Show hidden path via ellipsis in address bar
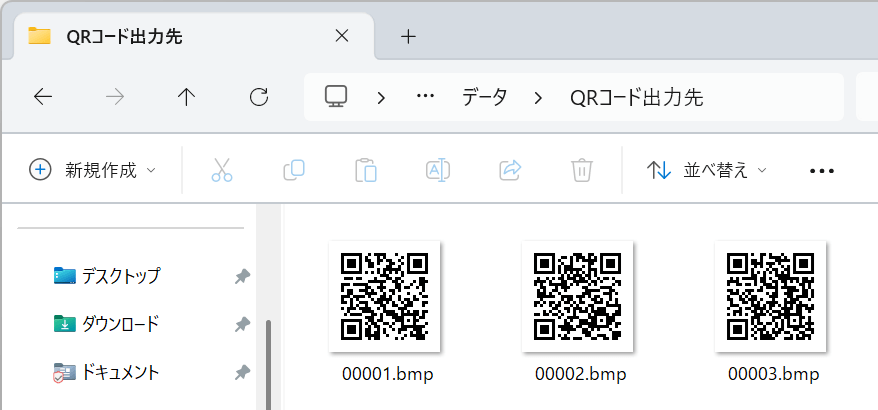 [426, 97]
